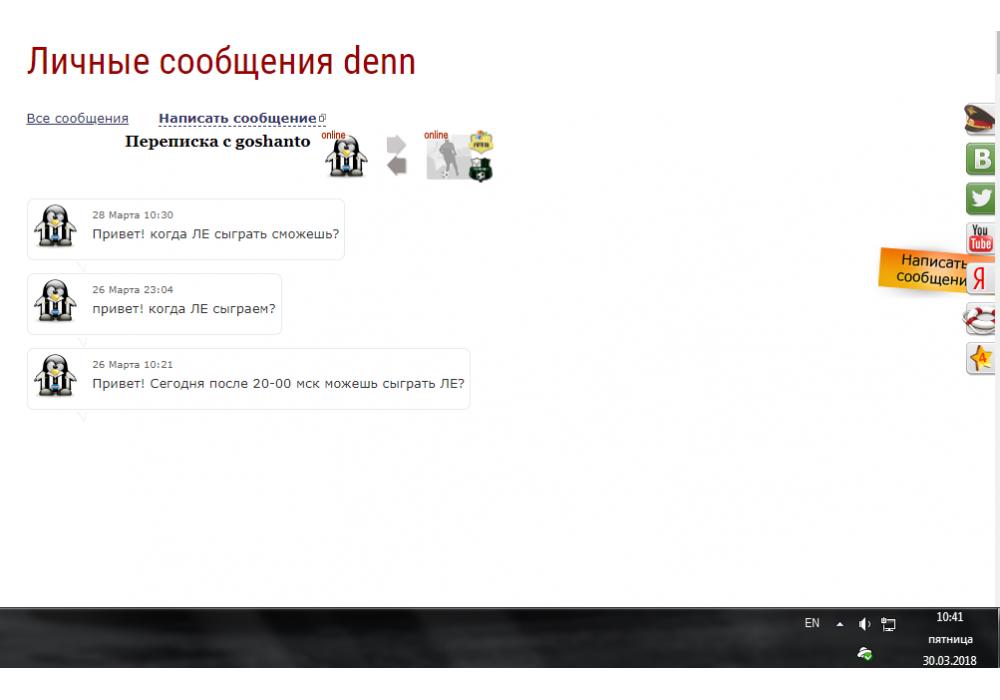1000x700 pixels.
Task: Click penguin avatar on 26 Марта 23:04 message
Action: click(55, 300)
